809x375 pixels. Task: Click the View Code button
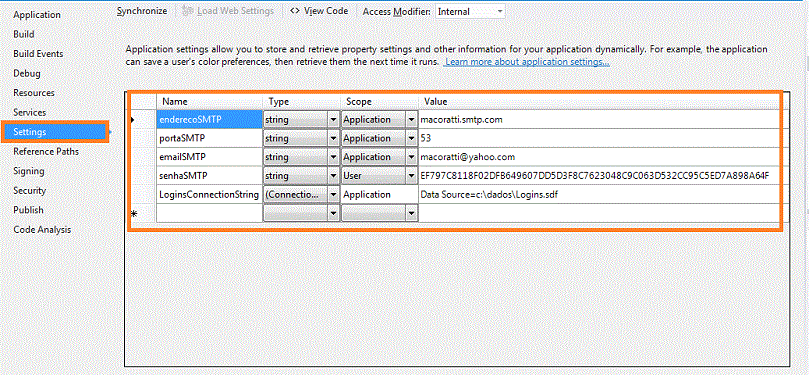[x=319, y=11]
